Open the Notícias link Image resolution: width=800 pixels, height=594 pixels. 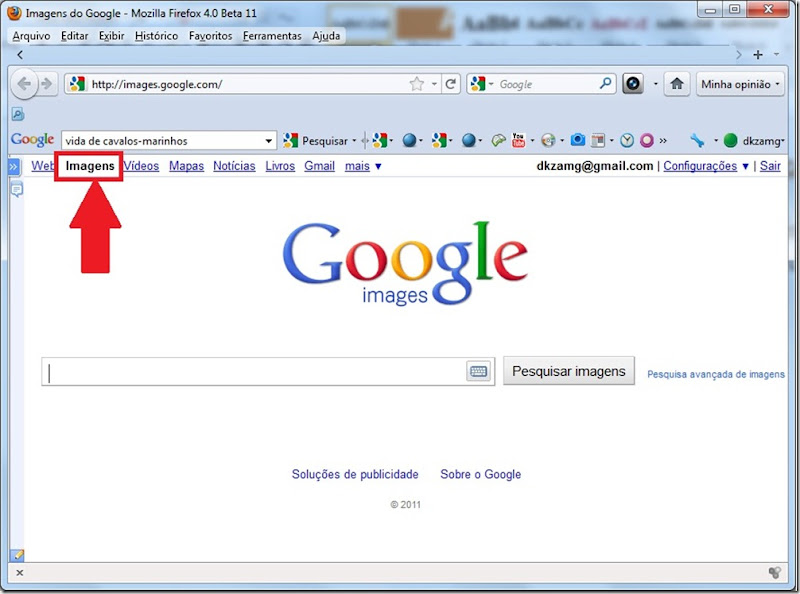pyautogui.click(x=234, y=166)
